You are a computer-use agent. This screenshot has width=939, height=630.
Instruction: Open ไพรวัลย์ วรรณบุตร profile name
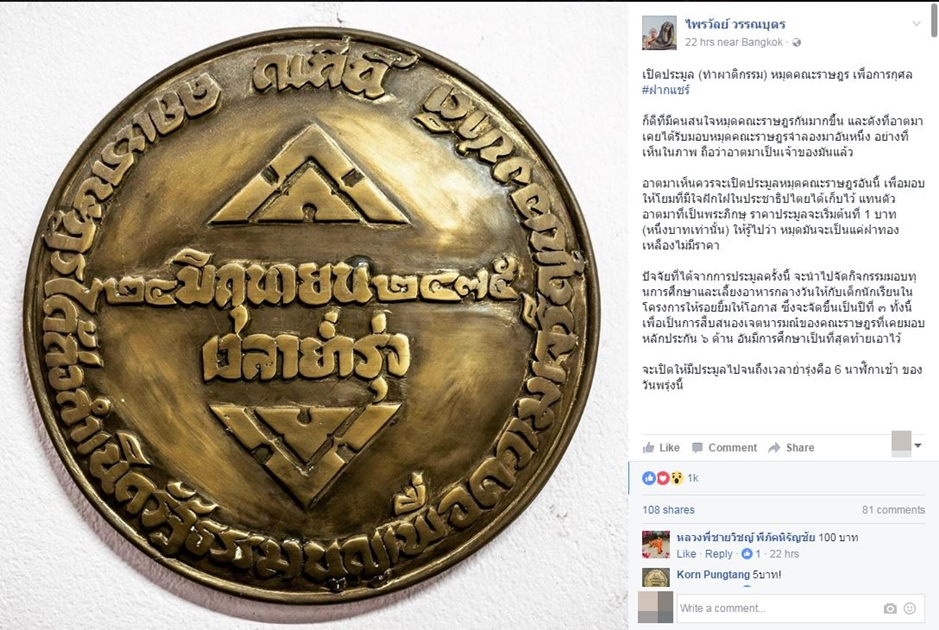click(x=735, y=25)
